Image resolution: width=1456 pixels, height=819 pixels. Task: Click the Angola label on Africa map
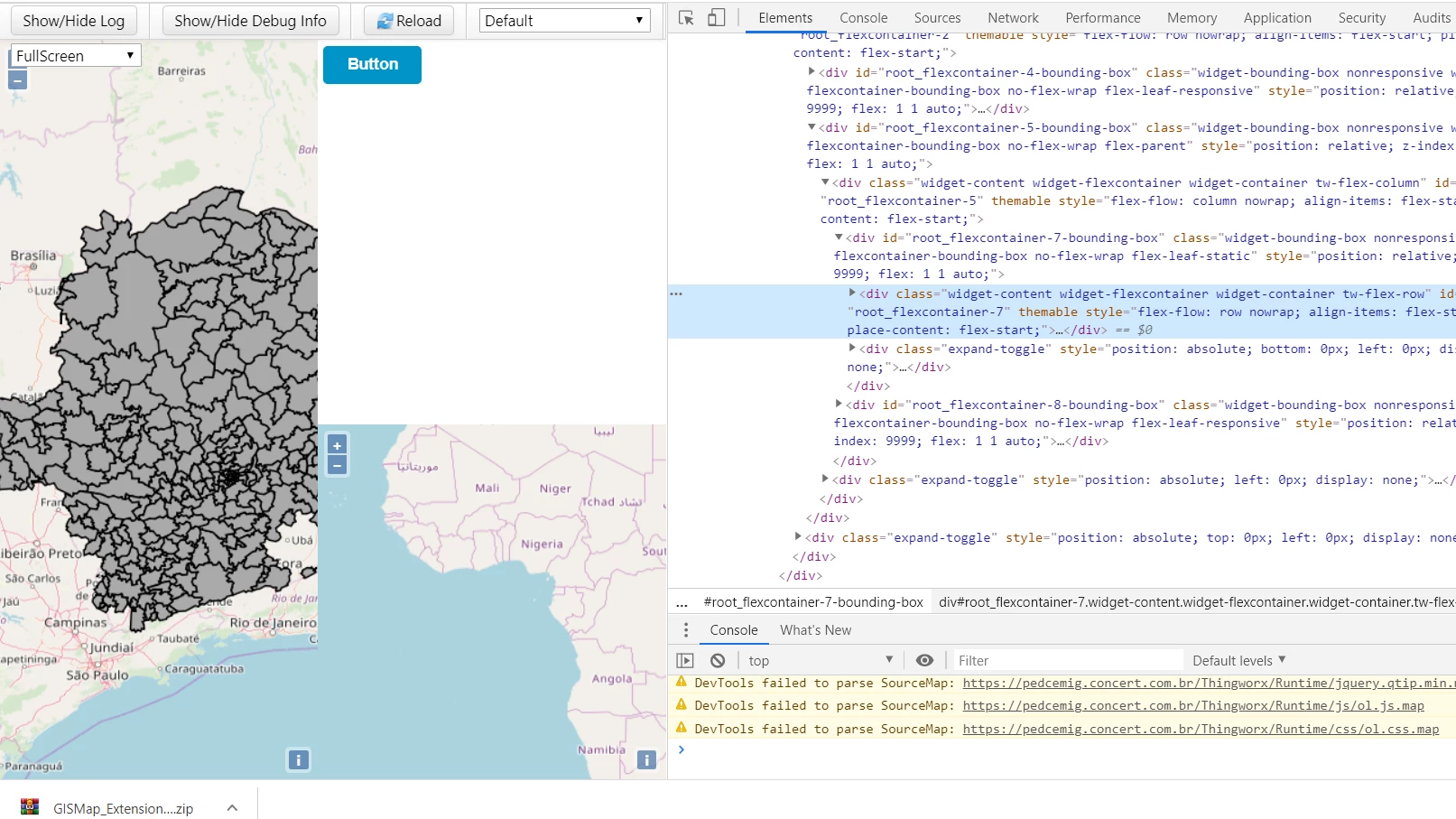(612, 679)
